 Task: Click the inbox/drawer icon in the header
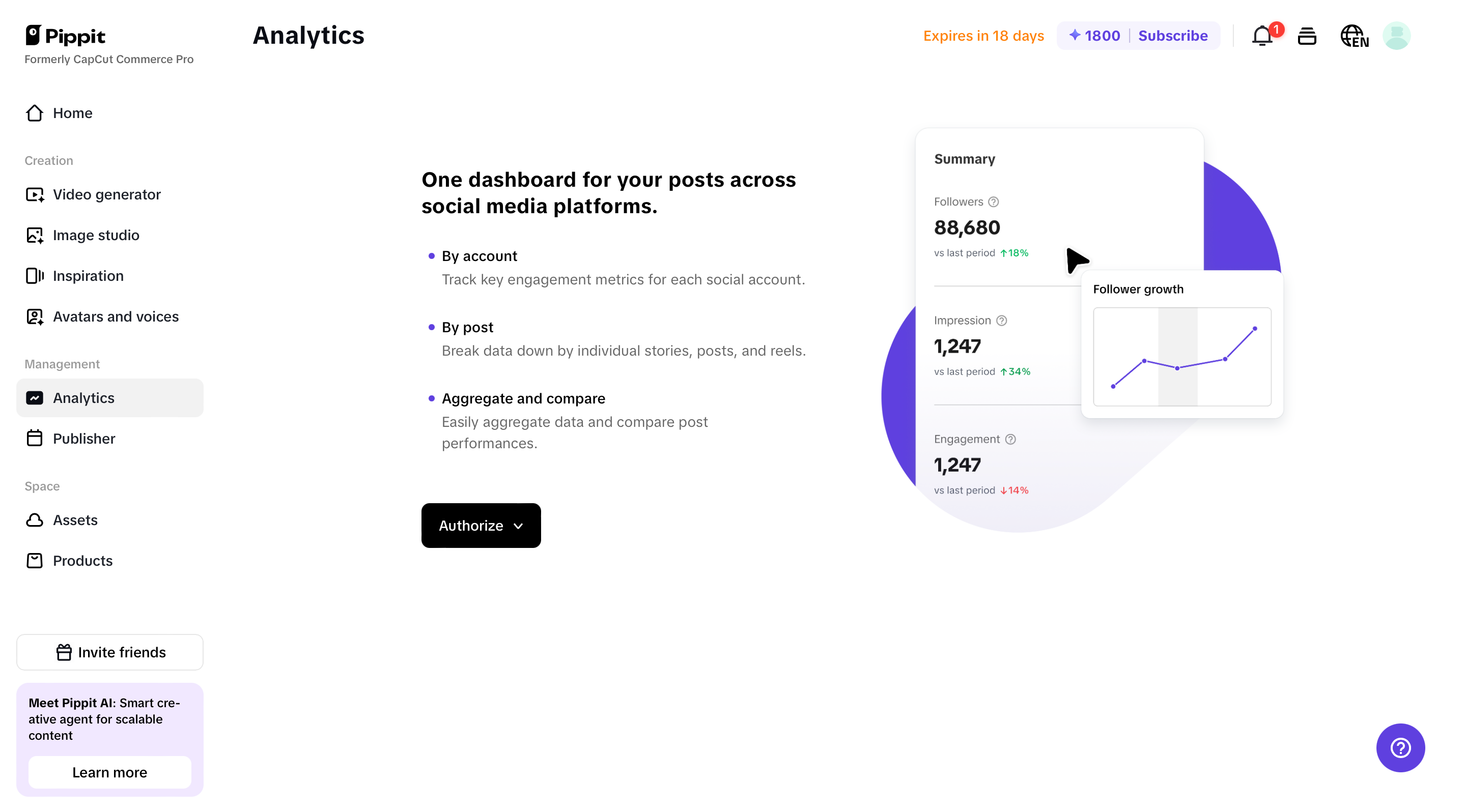tap(1307, 35)
